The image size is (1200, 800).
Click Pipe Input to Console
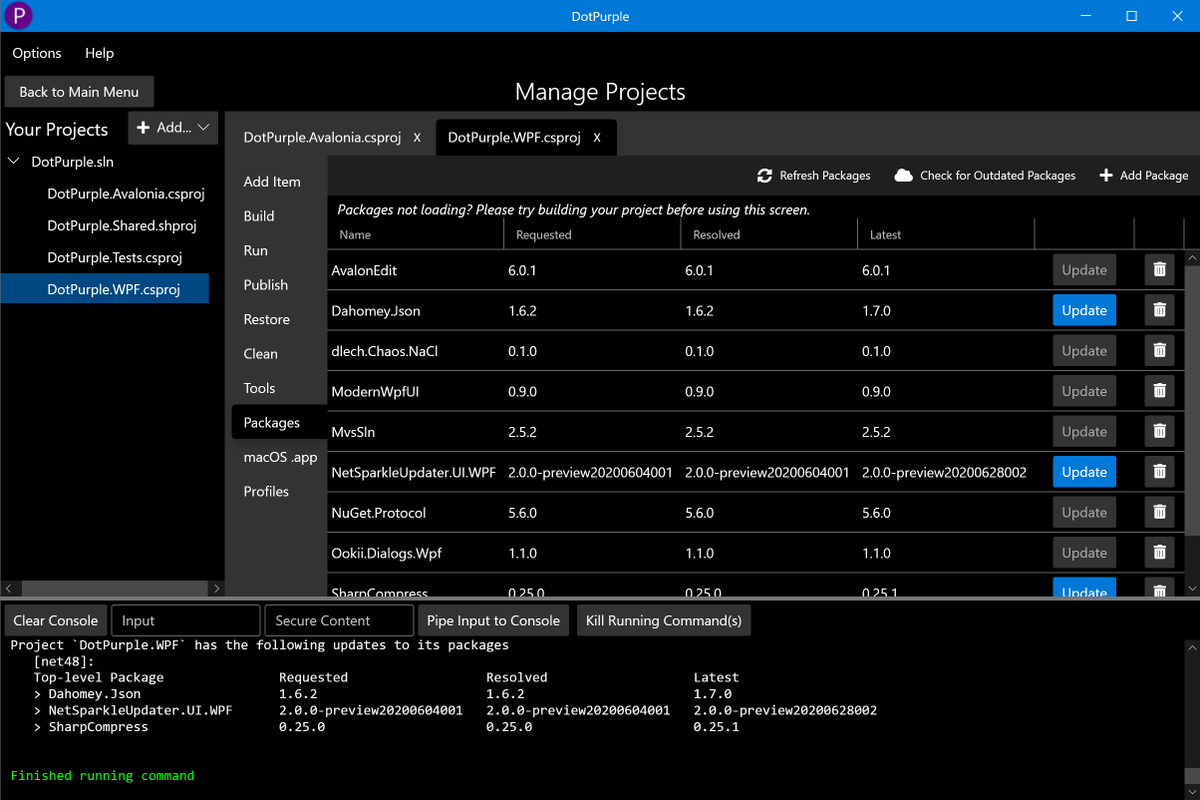point(493,620)
